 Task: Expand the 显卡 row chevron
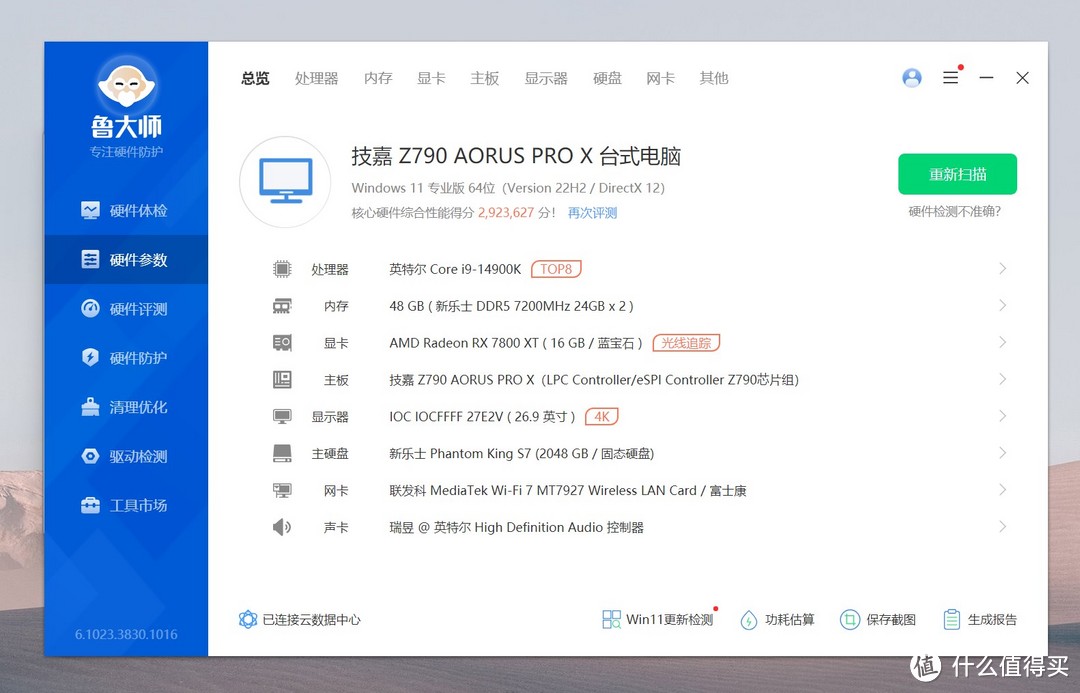tap(1003, 342)
